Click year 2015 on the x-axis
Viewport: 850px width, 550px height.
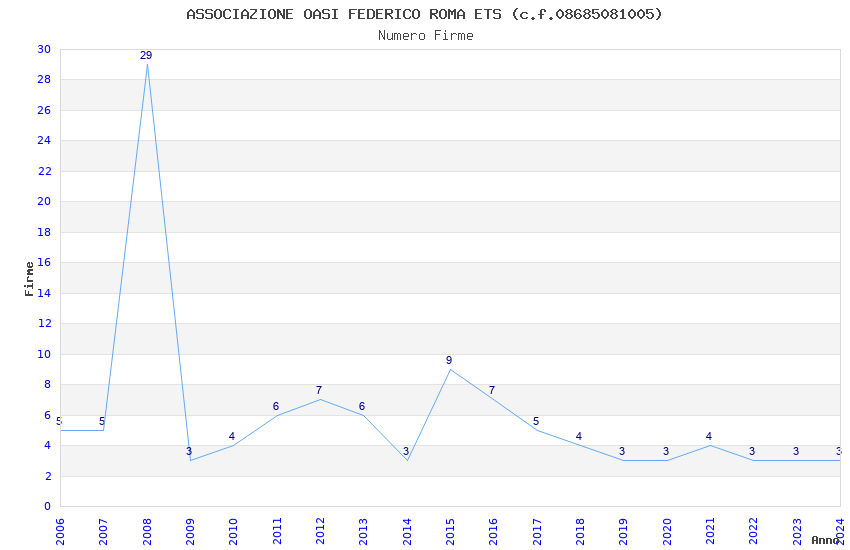coord(450,532)
